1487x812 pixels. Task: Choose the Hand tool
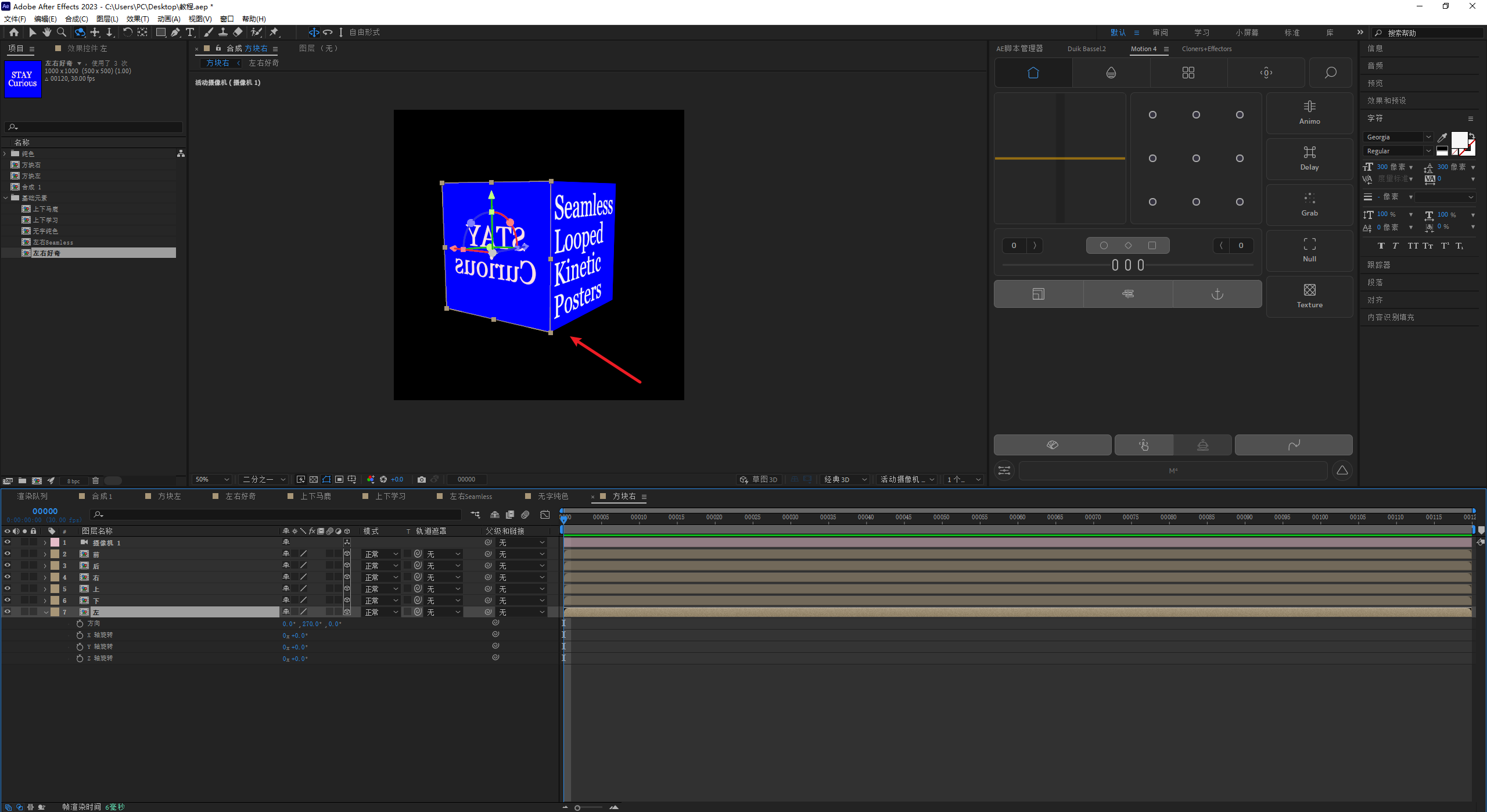(x=46, y=33)
